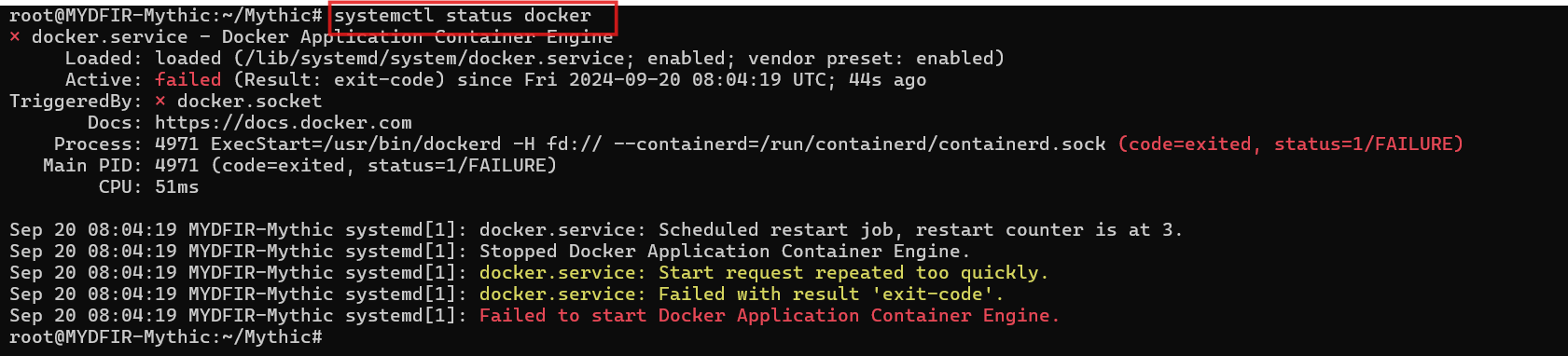Click the red (code=exited, status=1/FAILURE) text
This screenshot has width=1568, height=356.
pyautogui.click(x=1290, y=144)
